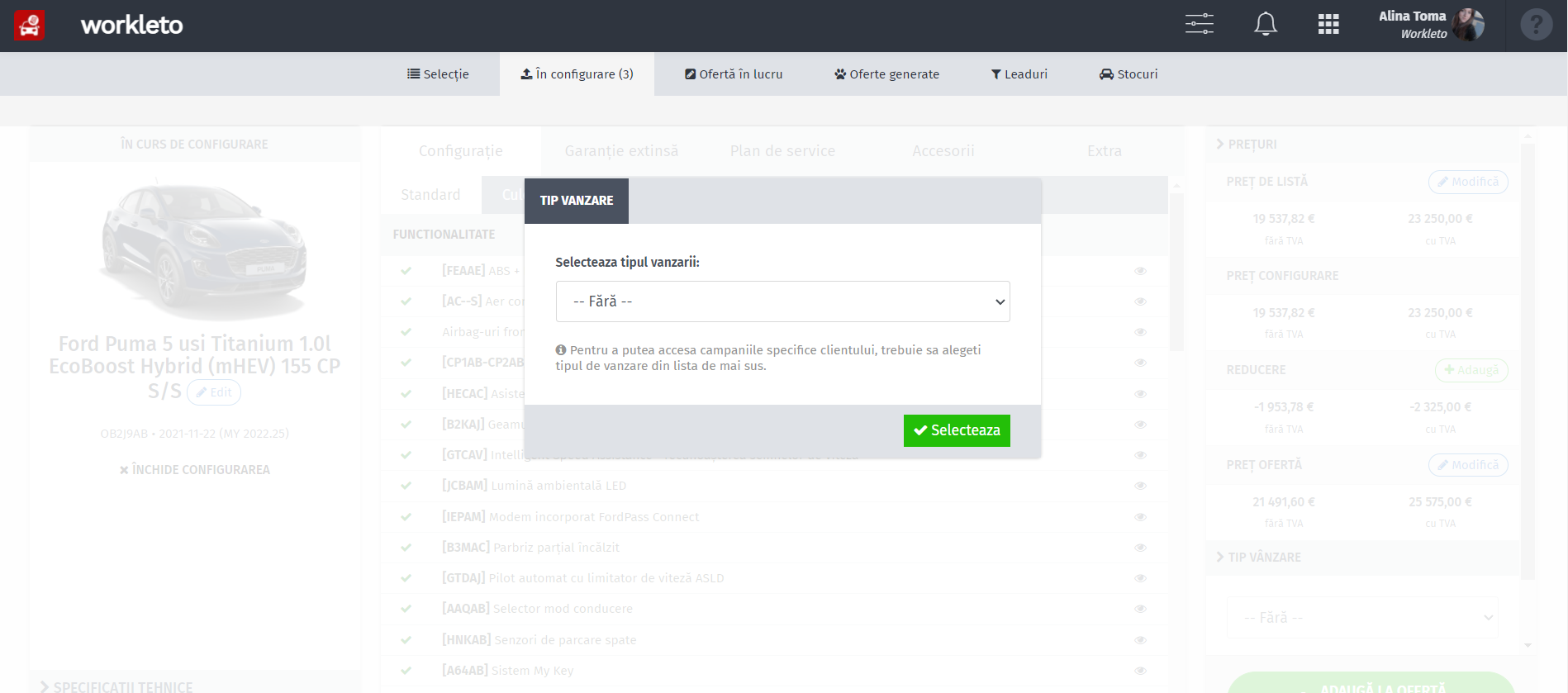This screenshot has height=693, width=1568.
Task: Click Modifică button for PREȚ DE LISTĂ
Action: click(1468, 182)
